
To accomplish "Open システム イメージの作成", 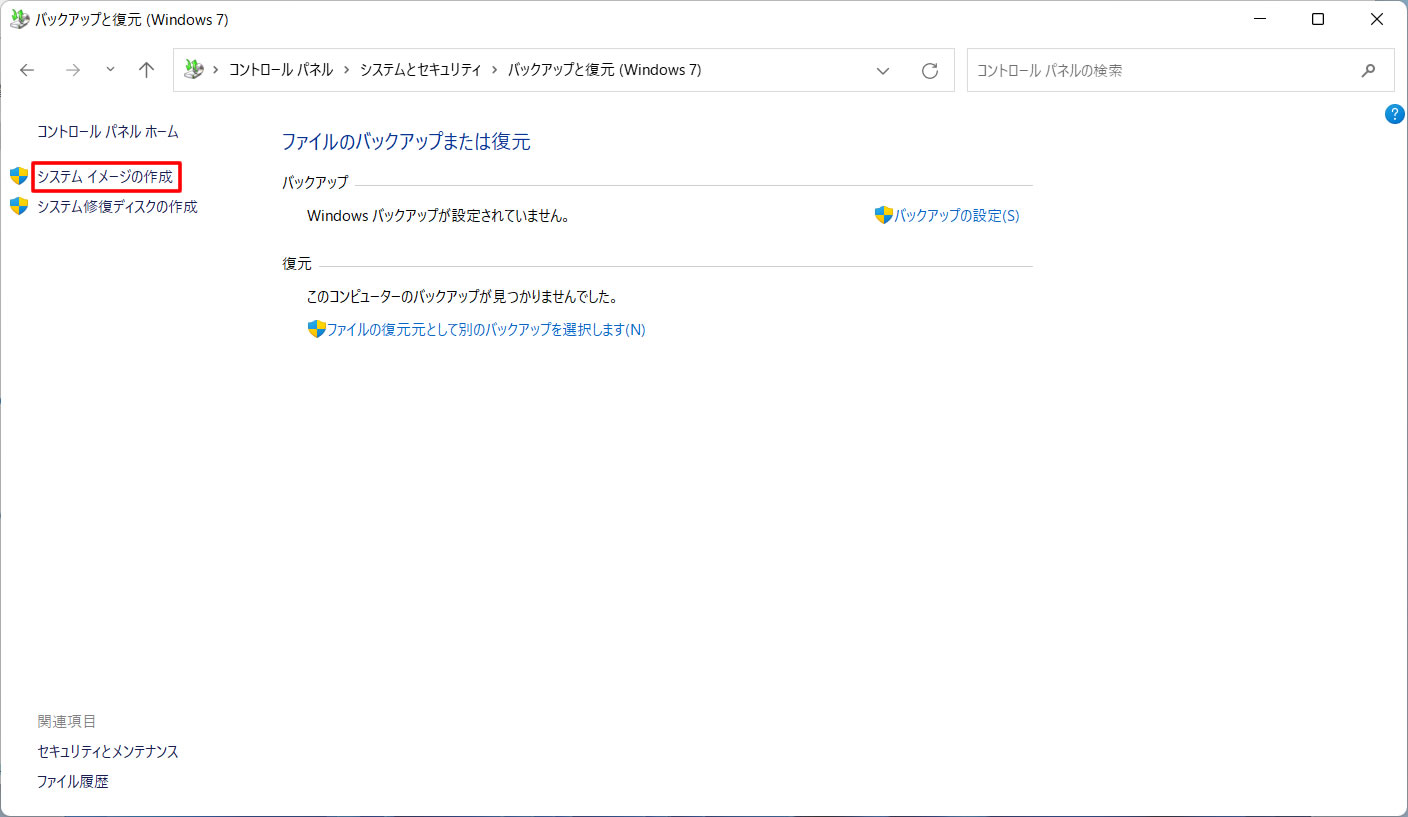I will pos(105,177).
